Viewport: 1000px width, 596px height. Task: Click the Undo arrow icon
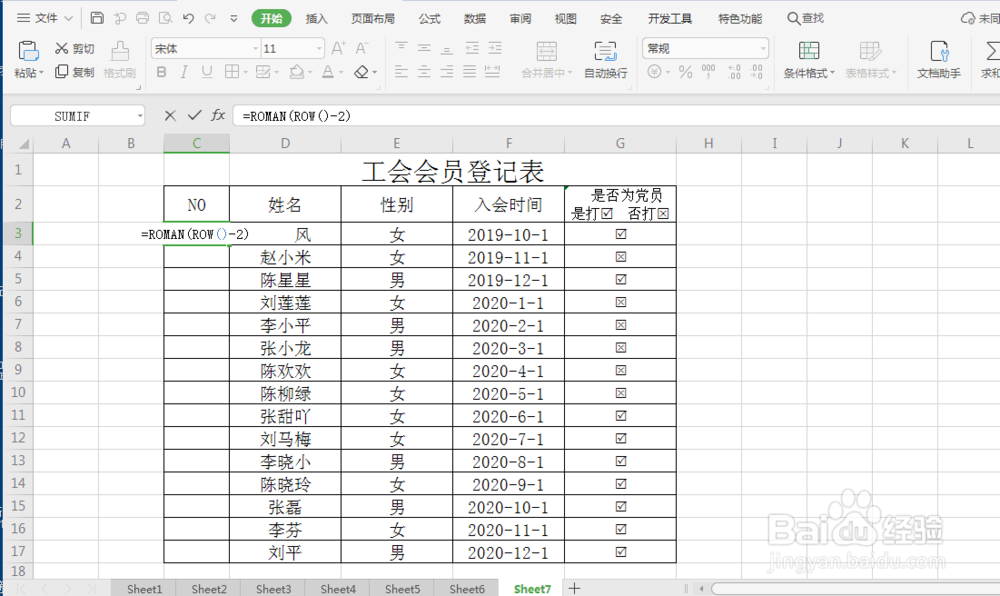188,18
